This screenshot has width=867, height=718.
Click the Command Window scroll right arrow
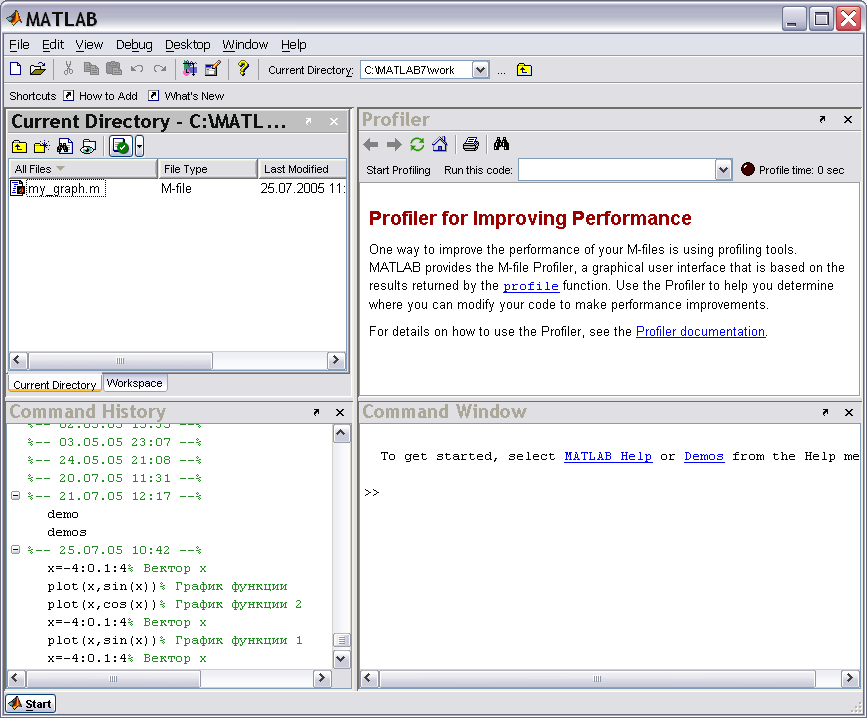point(850,678)
